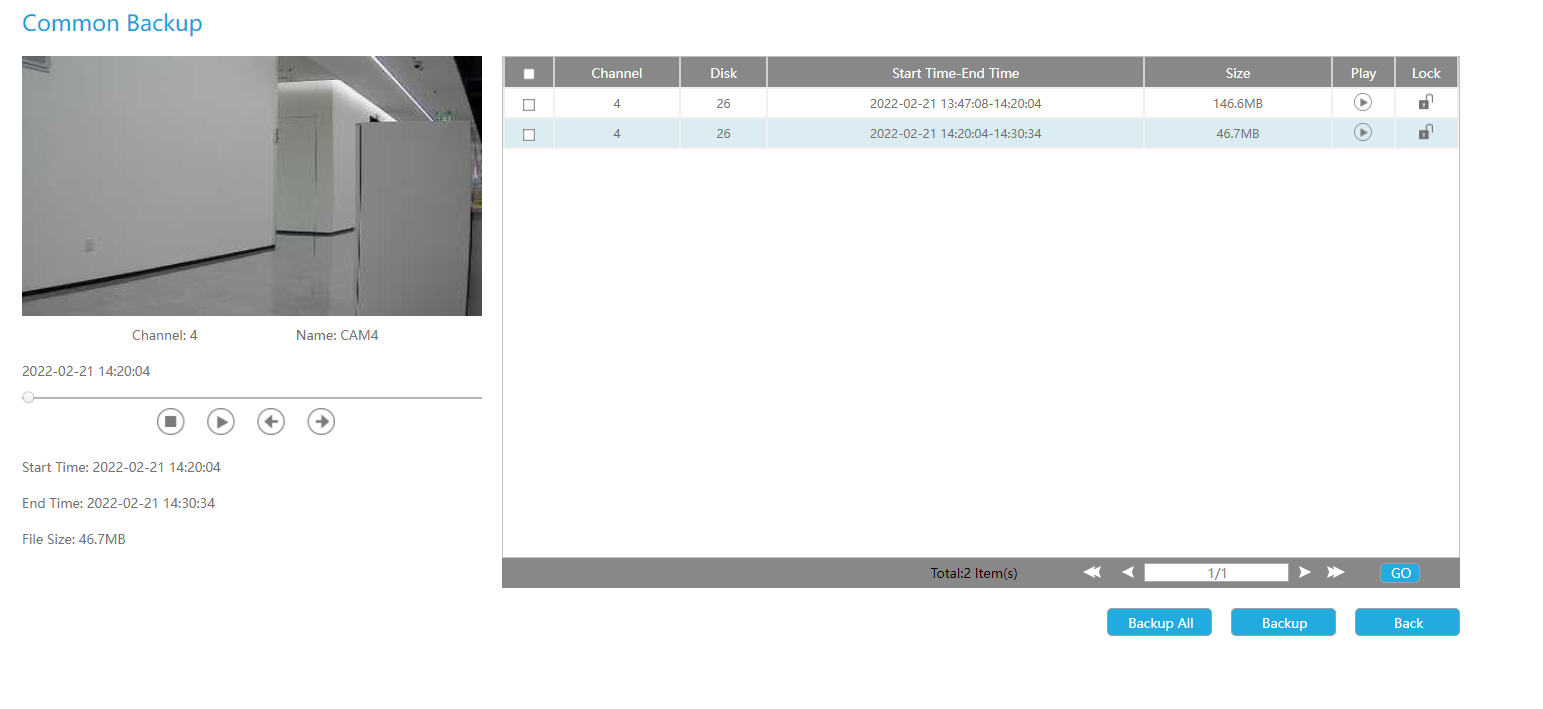1543x709 pixels.
Task: Click the Disk column header
Action: [724, 73]
